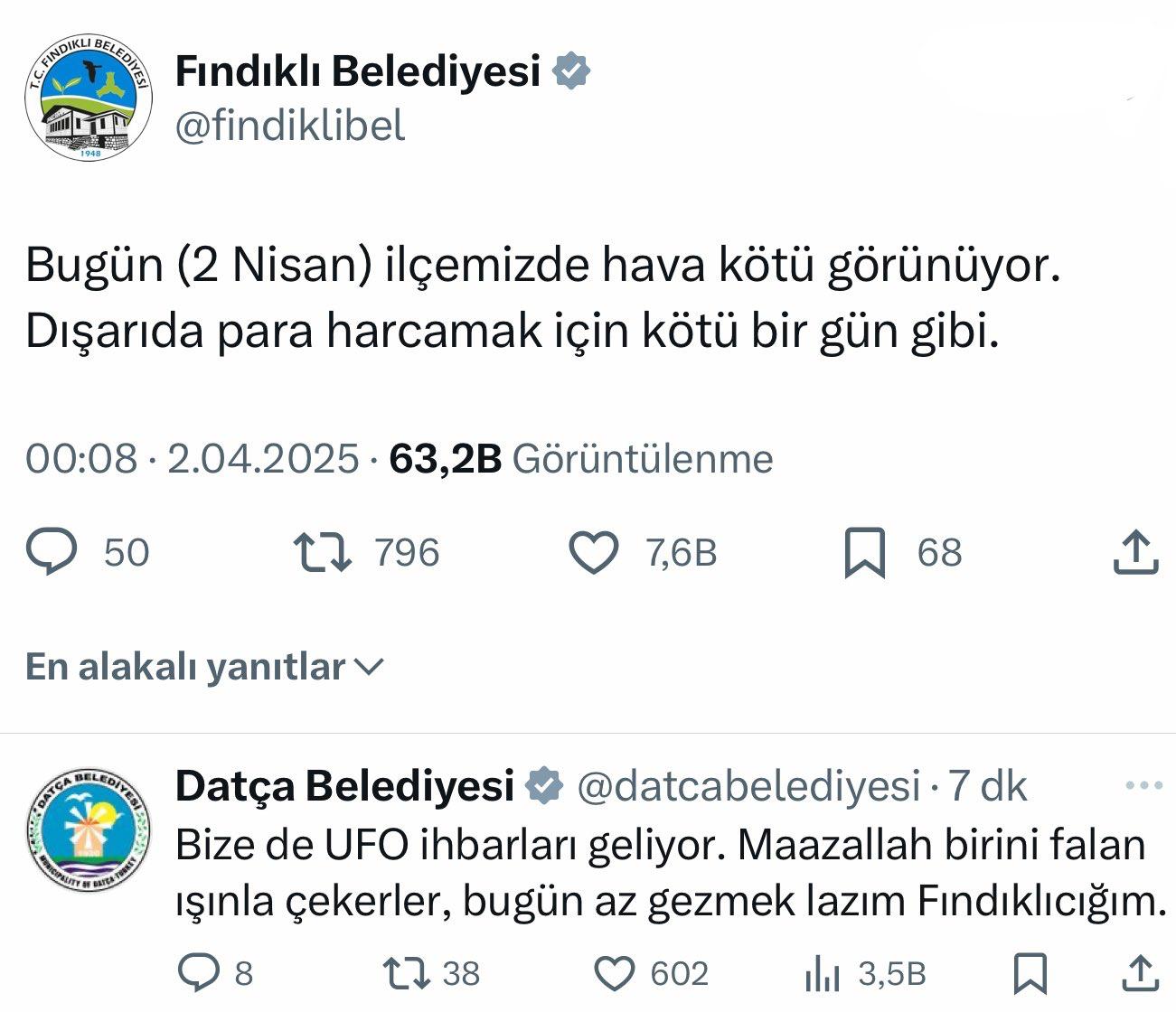Screen dimensions: 1176x1012
Task: Open @datcabelediyesi handle profile
Action: point(748,786)
